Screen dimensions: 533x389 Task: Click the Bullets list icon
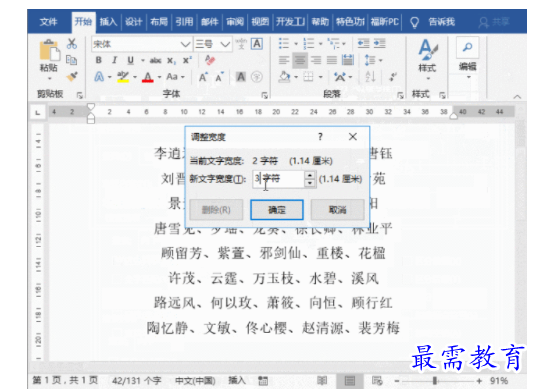coord(284,44)
